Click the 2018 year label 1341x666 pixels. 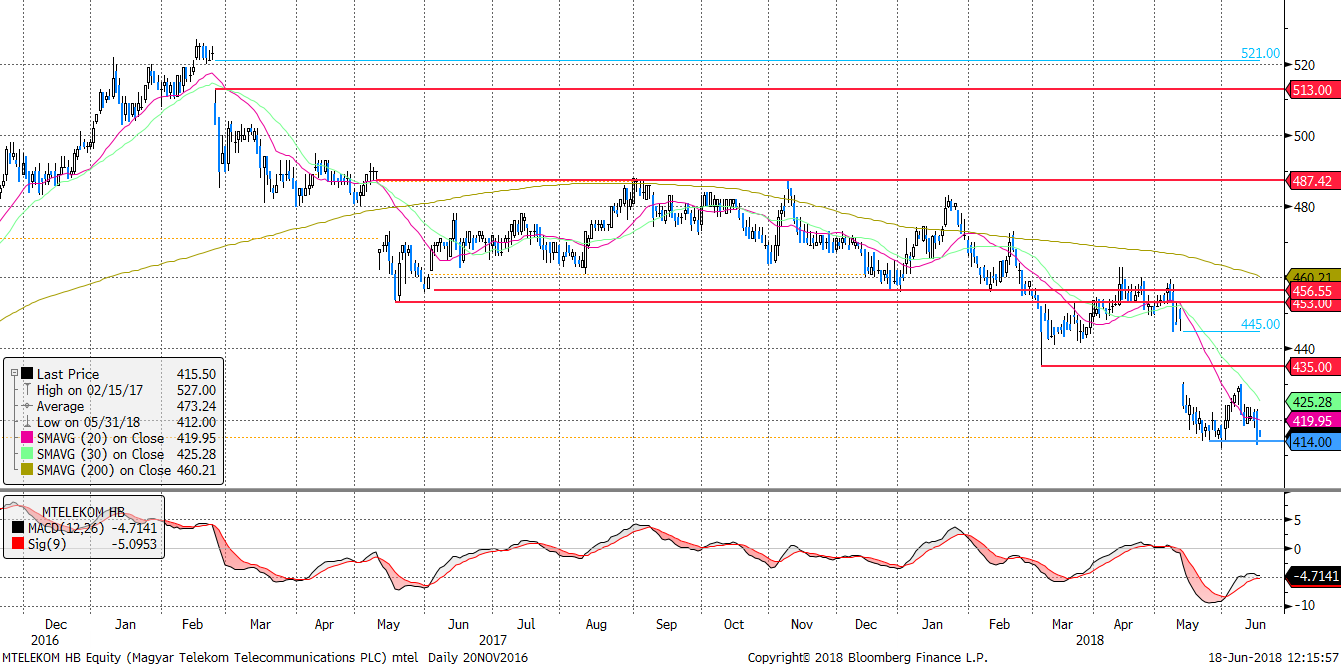pyautogui.click(x=1092, y=638)
